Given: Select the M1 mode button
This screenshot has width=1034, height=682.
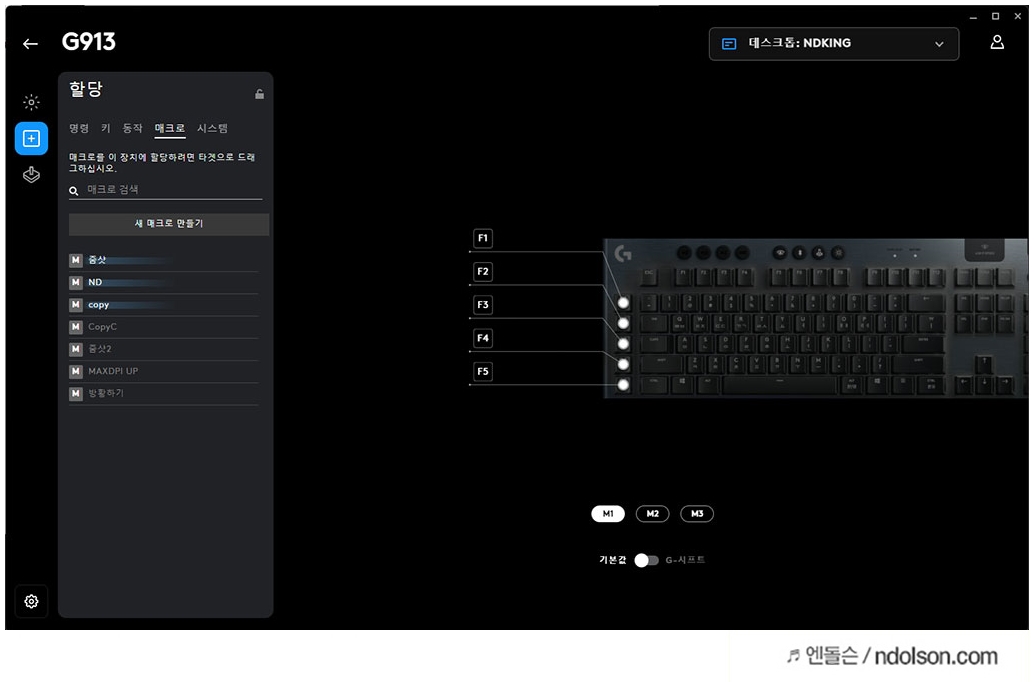Looking at the screenshot, I should point(608,514).
